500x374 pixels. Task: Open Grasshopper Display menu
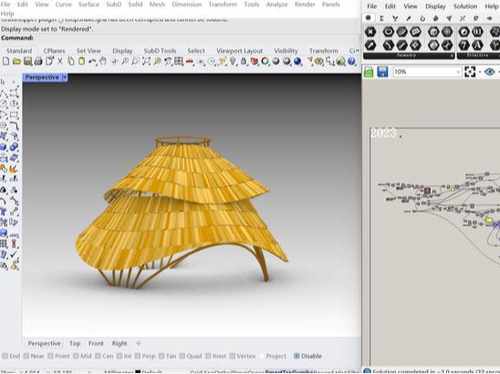[x=435, y=6]
